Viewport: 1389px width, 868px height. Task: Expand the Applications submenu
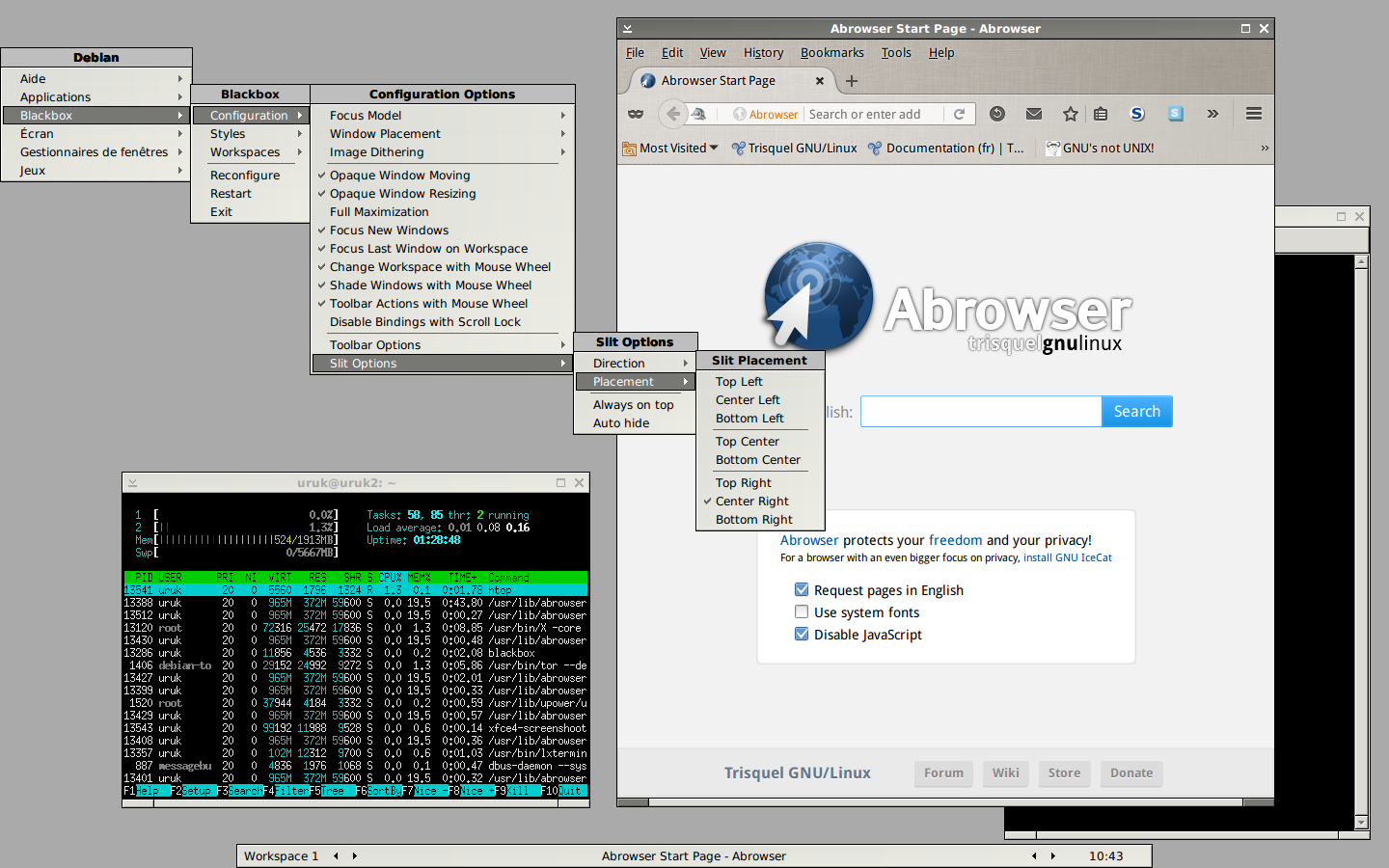[x=96, y=97]
